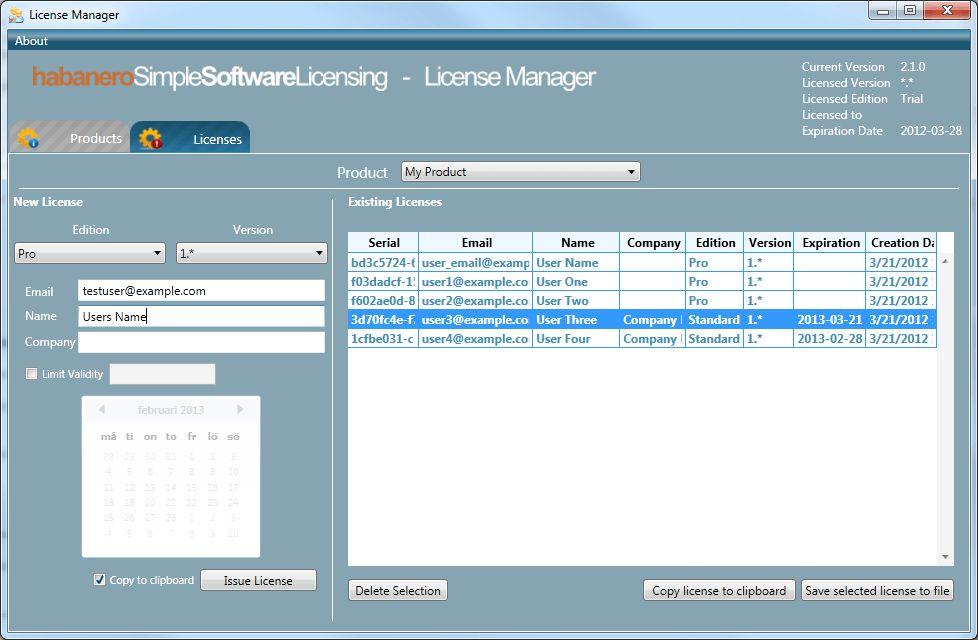
Task: Click Save selected license to file button
Action: coord(878,590)
